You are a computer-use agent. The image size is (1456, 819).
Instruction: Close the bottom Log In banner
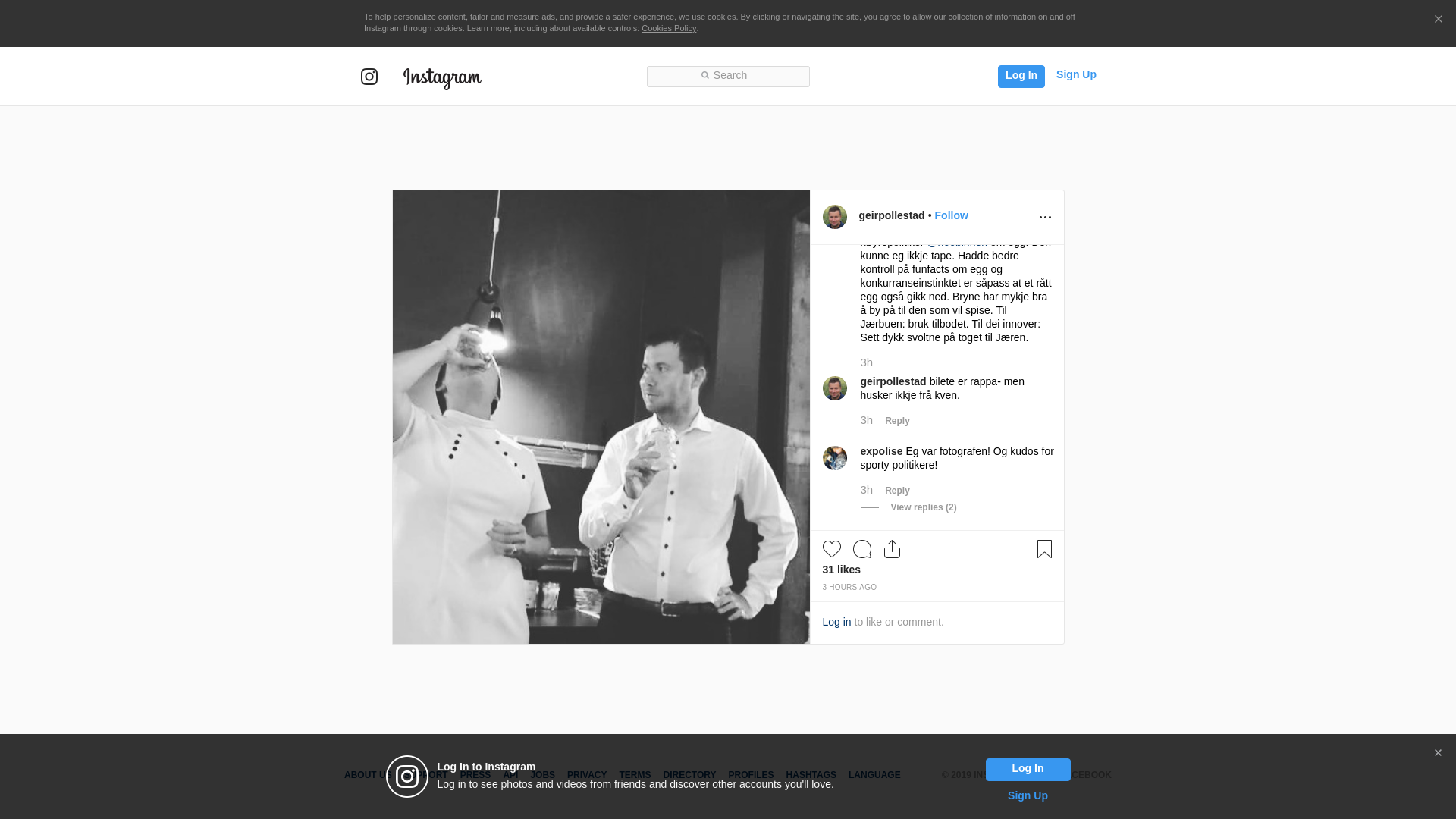coord(1438,753)
